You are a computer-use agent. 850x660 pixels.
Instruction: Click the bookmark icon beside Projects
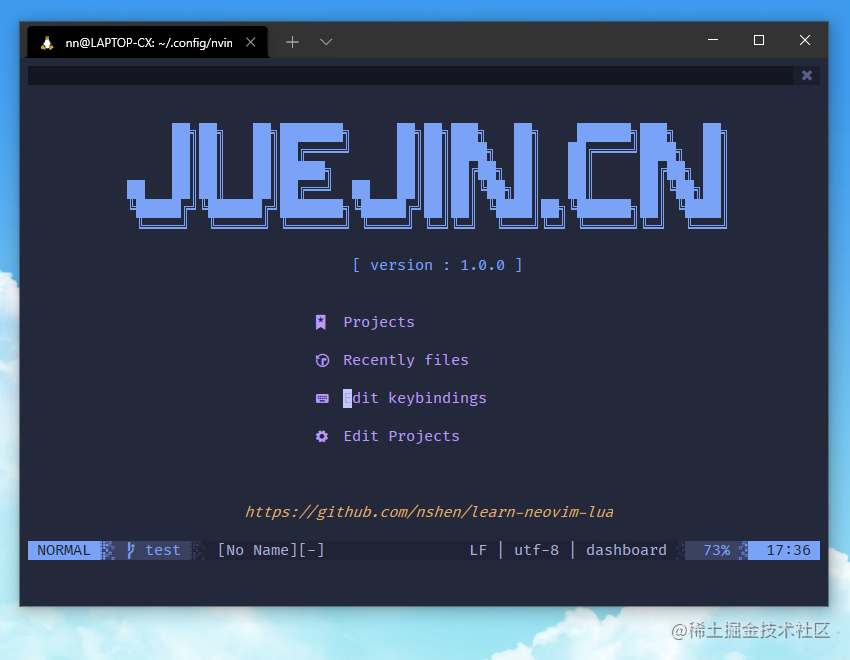pyautogui.click(x=321, y=322)
